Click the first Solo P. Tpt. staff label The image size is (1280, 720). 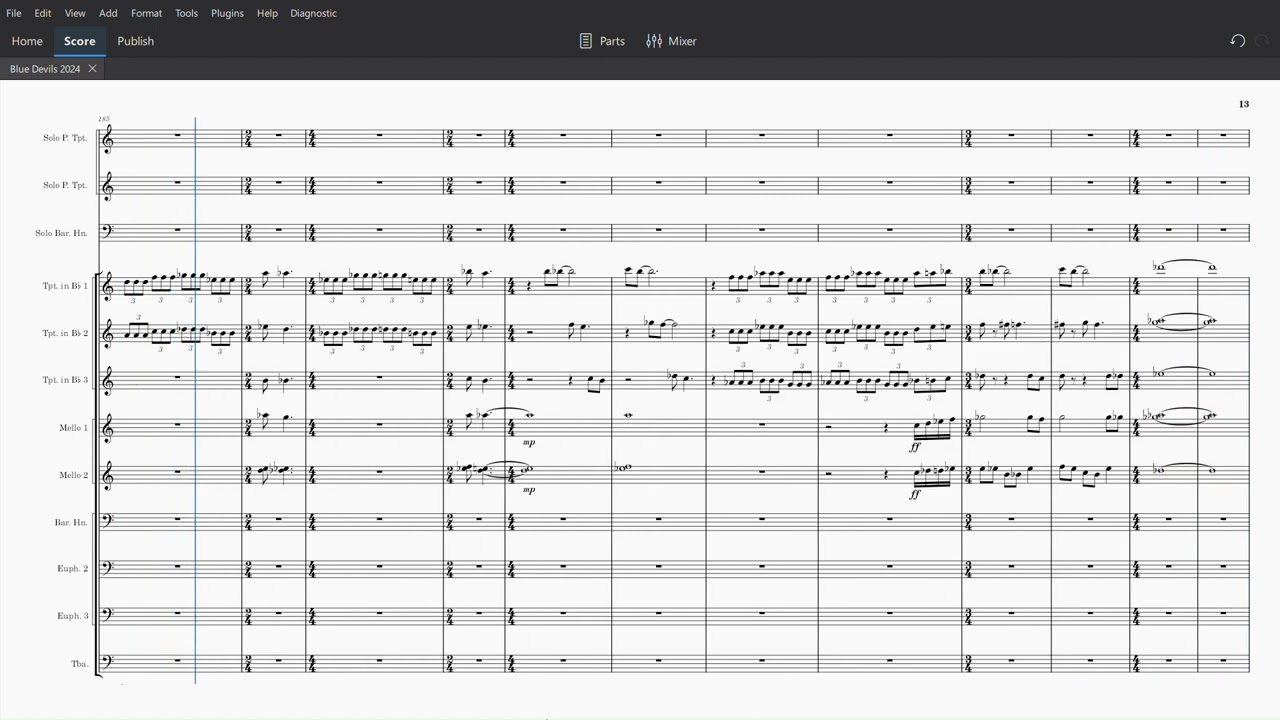65,138
